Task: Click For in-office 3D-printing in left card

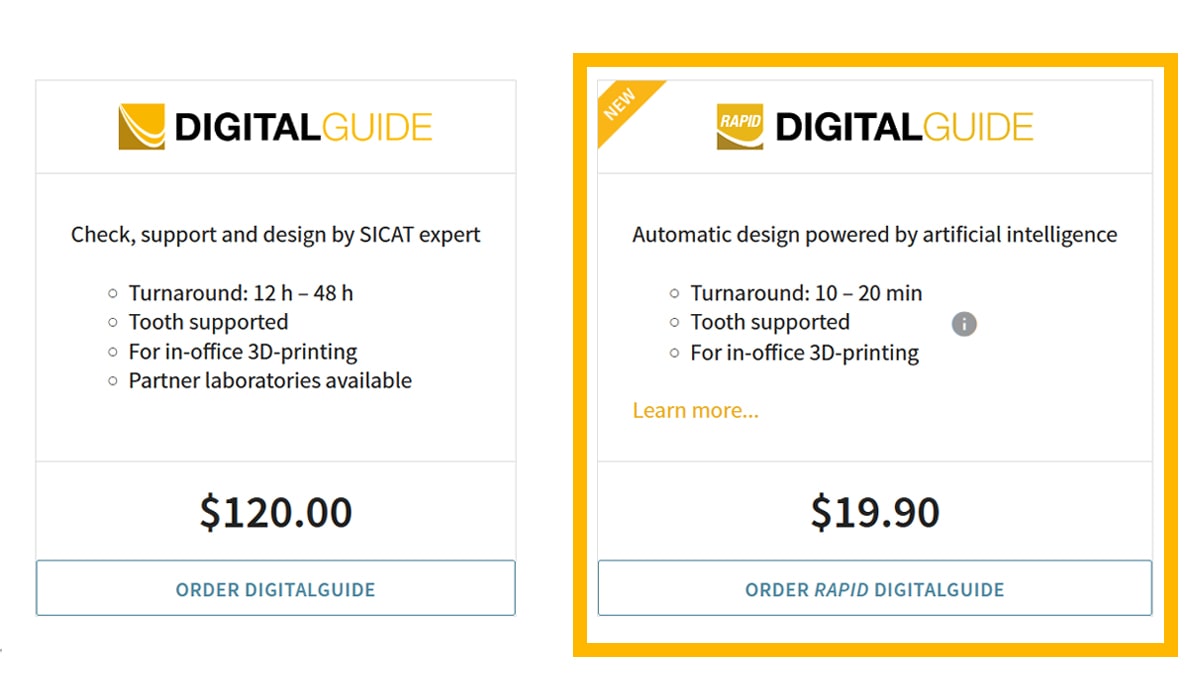Action: click(x=243, y=352)
